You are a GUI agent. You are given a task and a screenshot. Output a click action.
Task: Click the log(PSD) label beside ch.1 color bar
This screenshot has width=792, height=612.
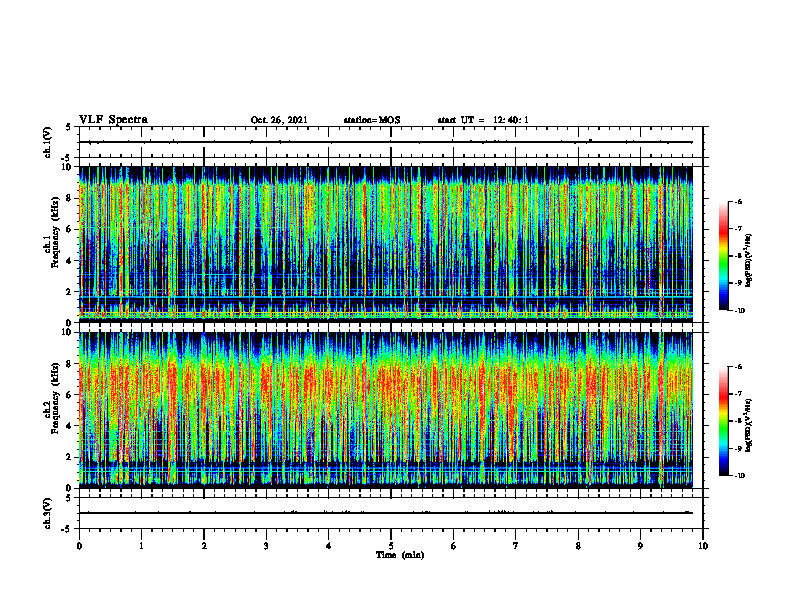point(749,261)
